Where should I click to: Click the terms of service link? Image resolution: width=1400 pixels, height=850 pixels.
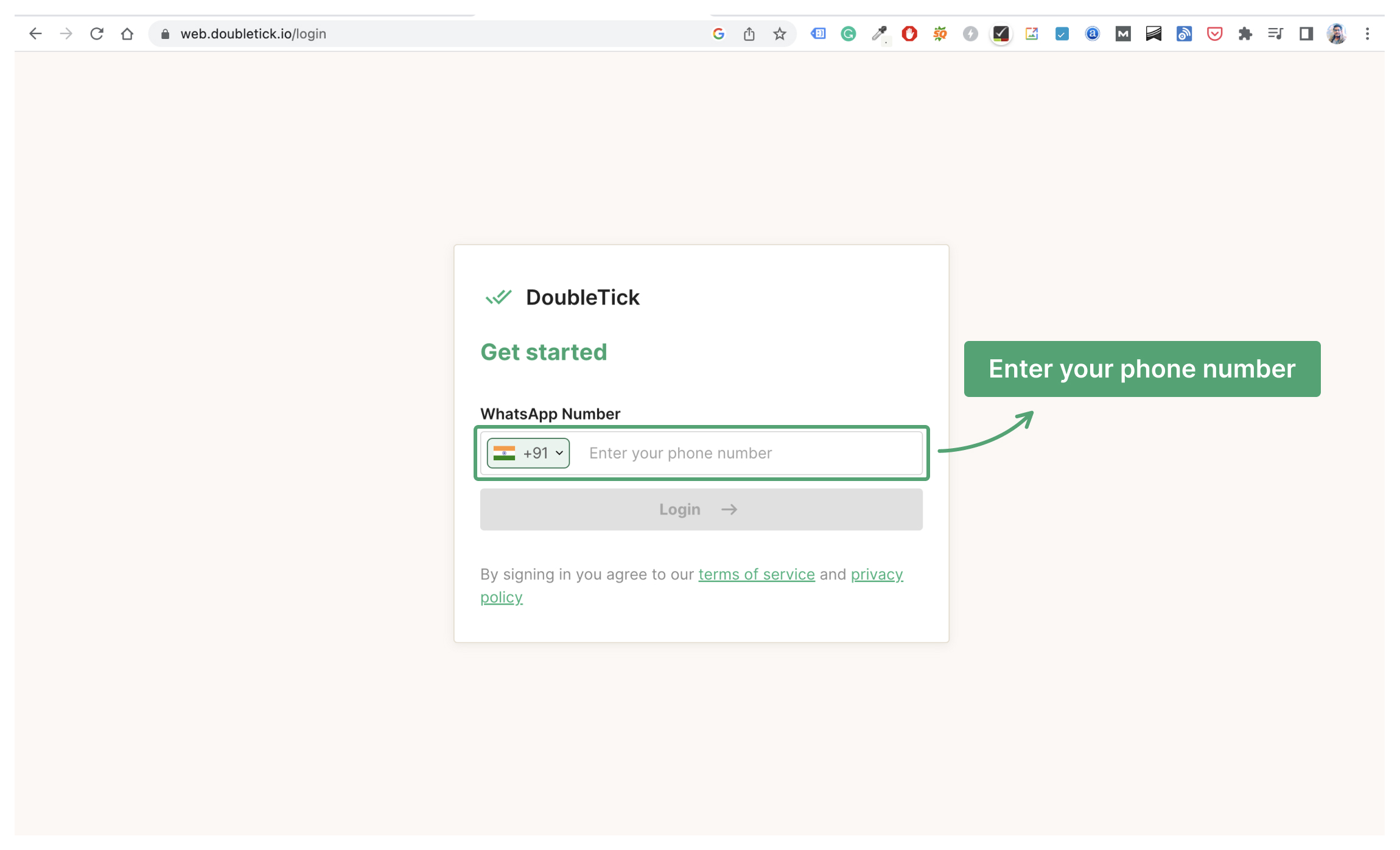coord(756,574)
